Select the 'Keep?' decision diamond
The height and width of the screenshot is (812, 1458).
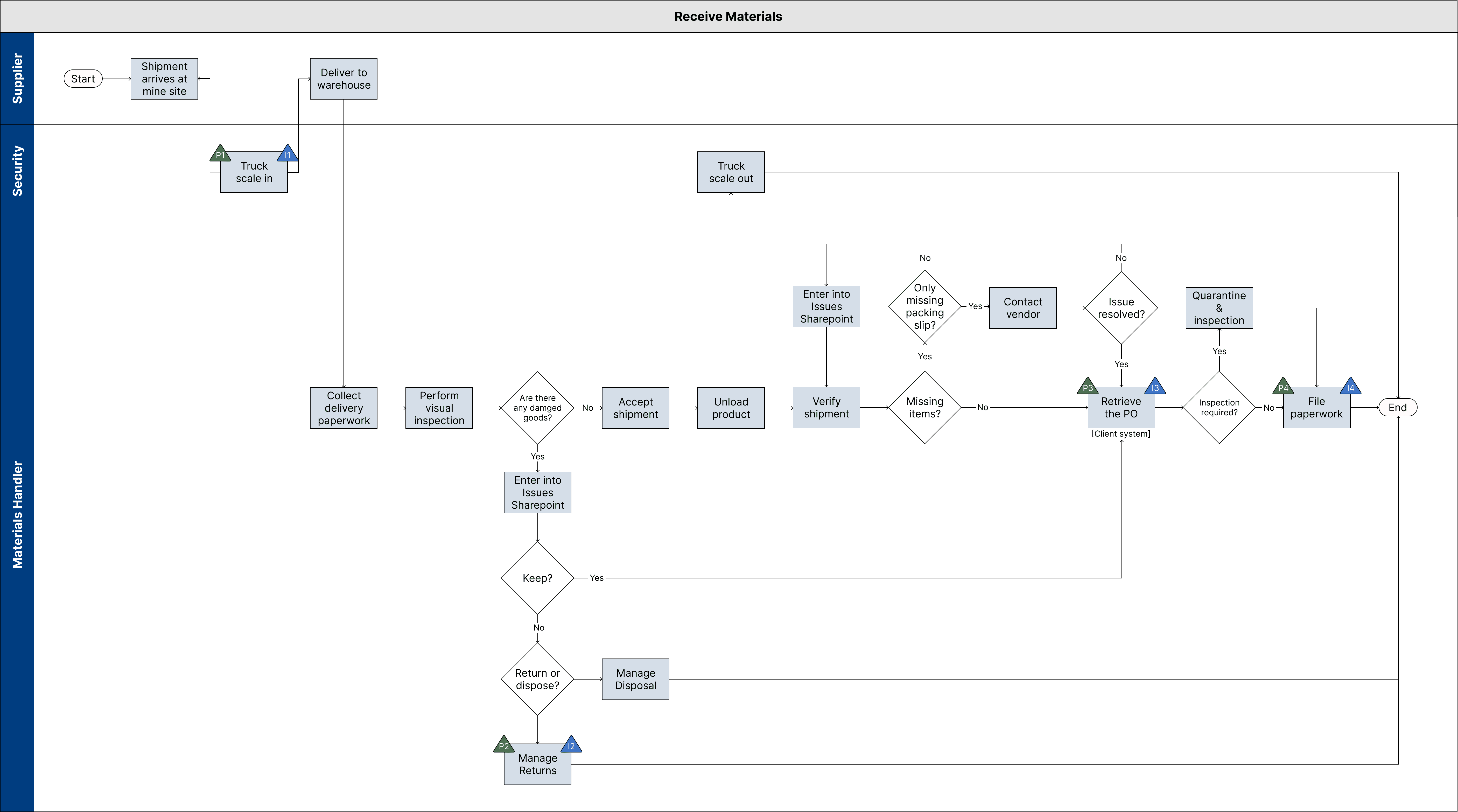pos(537,578)
